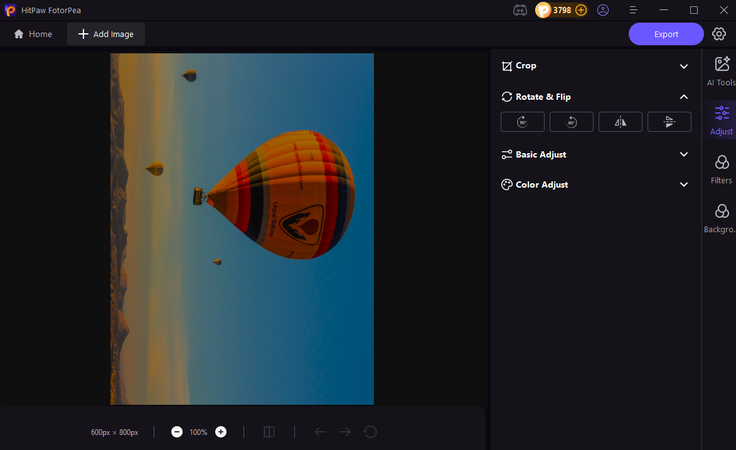Open the hamburger menu in title bar
The width and height of the screenshot is (736, 450).
coord(633,10)
